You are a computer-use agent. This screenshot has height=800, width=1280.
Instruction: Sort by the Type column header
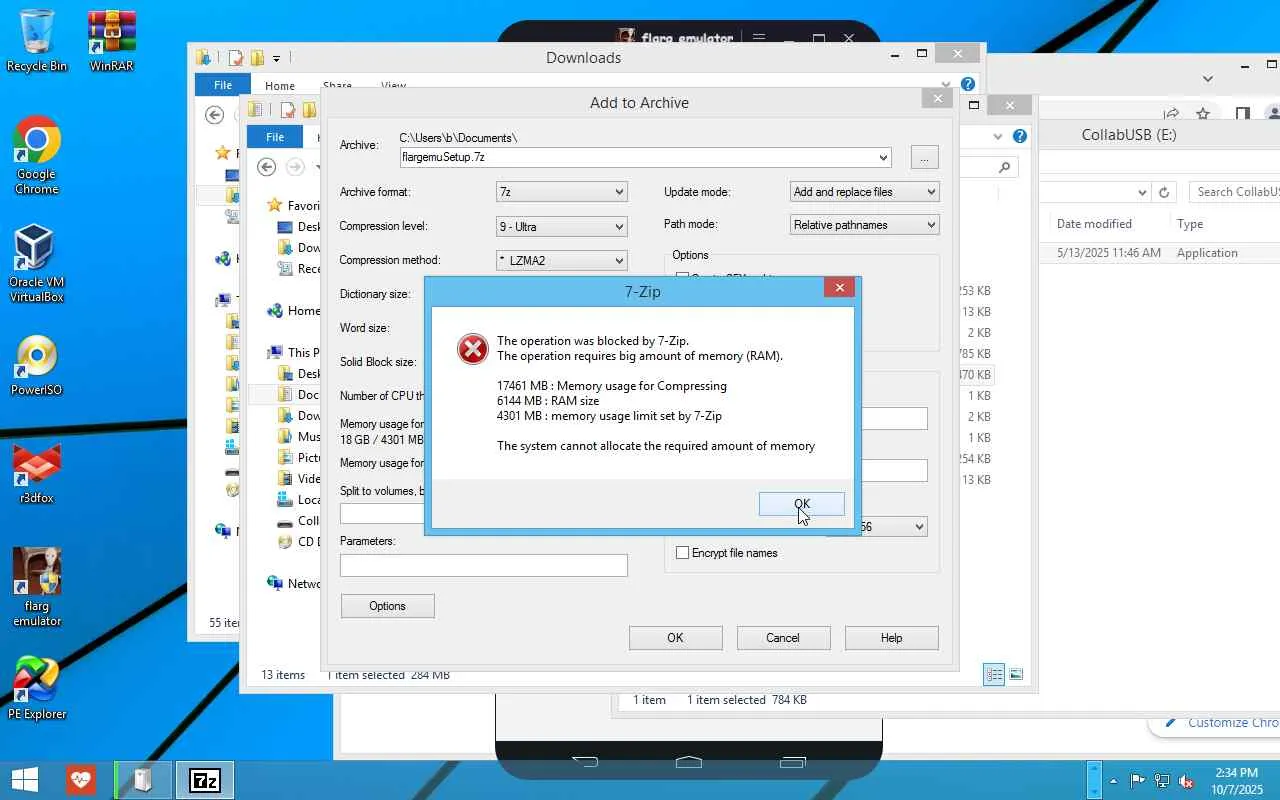tap(1190, 224)
